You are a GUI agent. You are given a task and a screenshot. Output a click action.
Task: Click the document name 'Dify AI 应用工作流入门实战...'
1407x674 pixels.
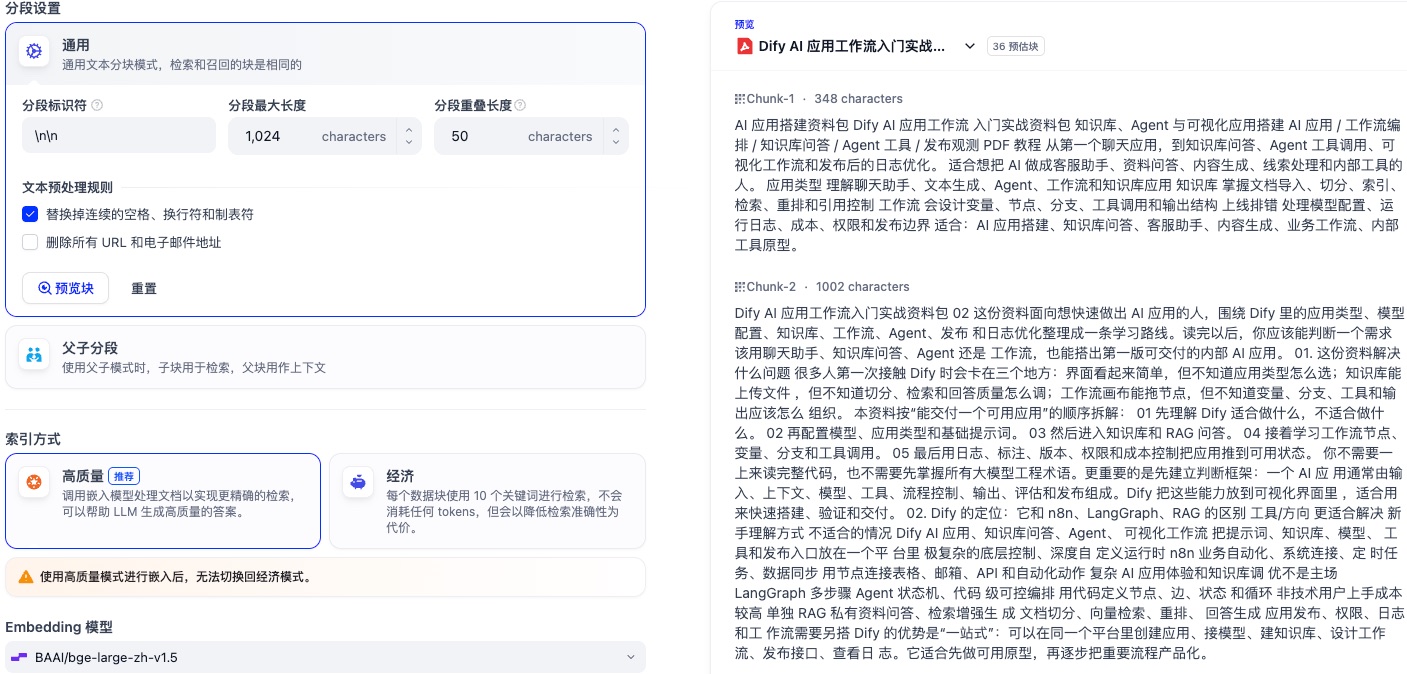point(852,46)
